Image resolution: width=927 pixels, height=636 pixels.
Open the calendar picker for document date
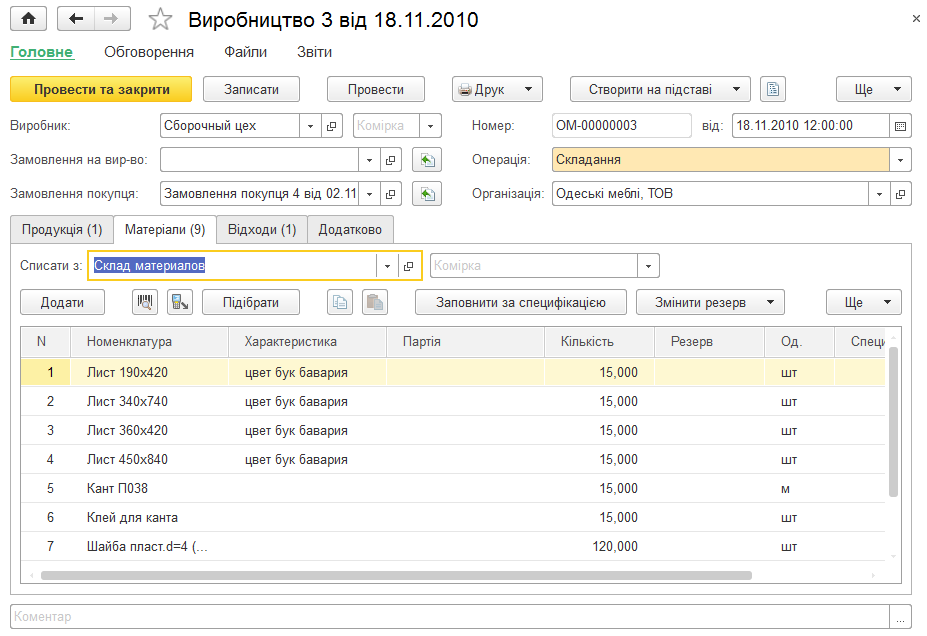click(x=900, y=126)
